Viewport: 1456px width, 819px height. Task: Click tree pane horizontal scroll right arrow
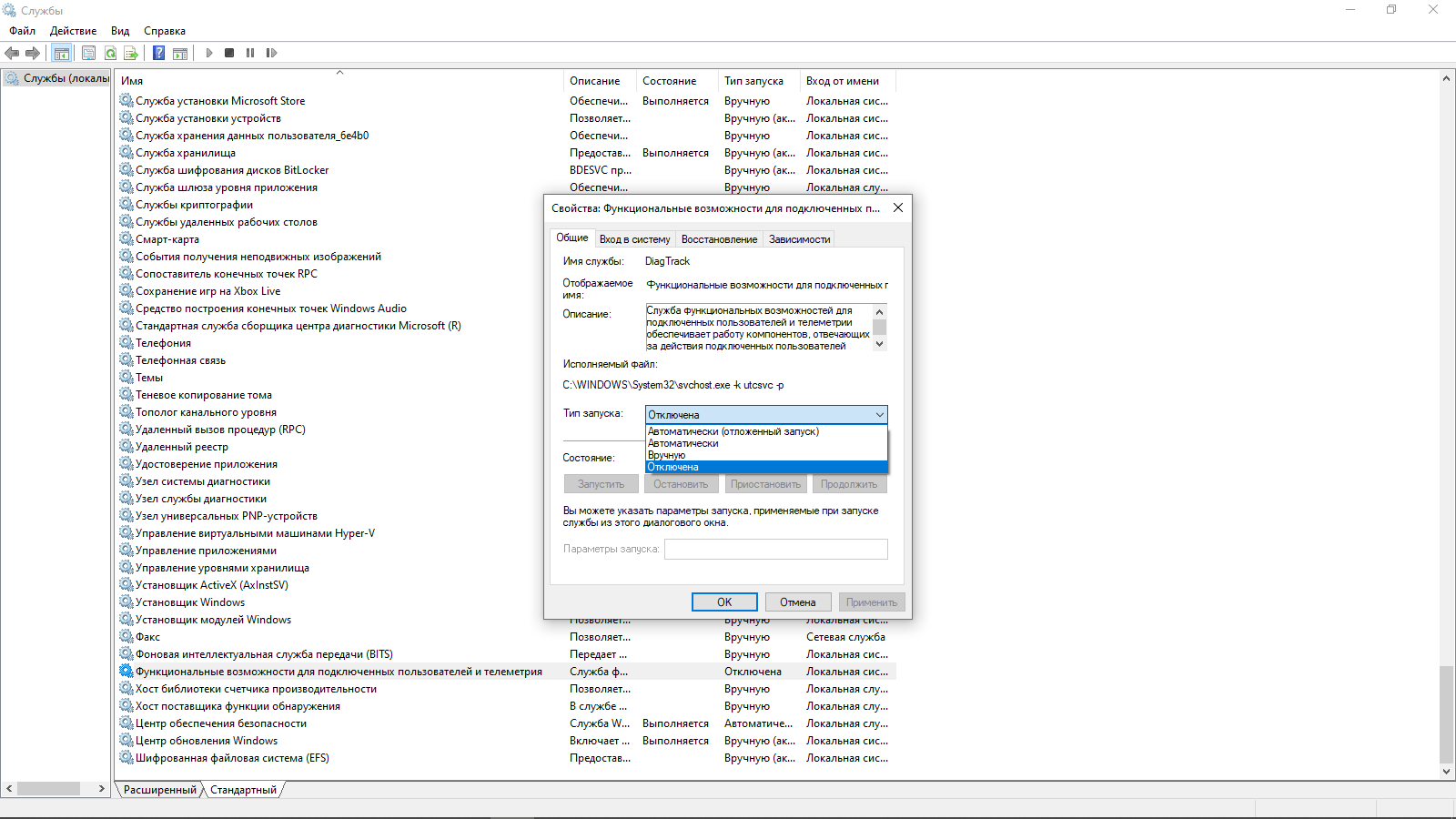(x=102, y=789)
